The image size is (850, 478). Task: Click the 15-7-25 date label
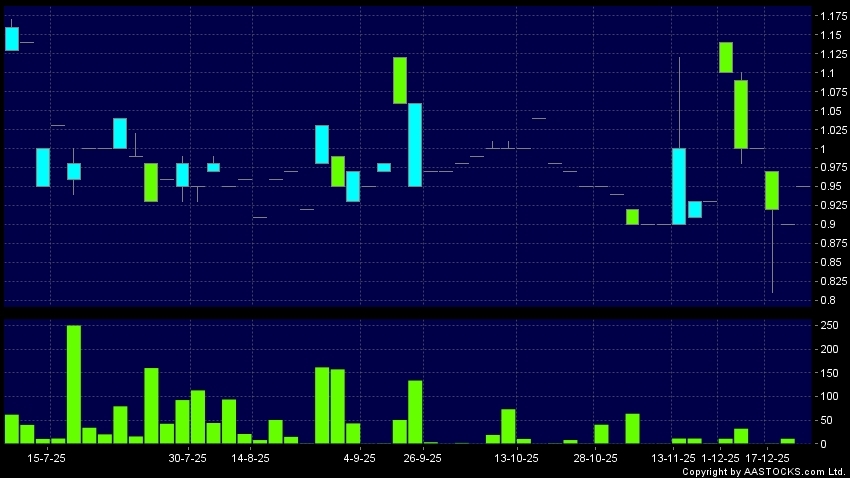pos(47,458)
